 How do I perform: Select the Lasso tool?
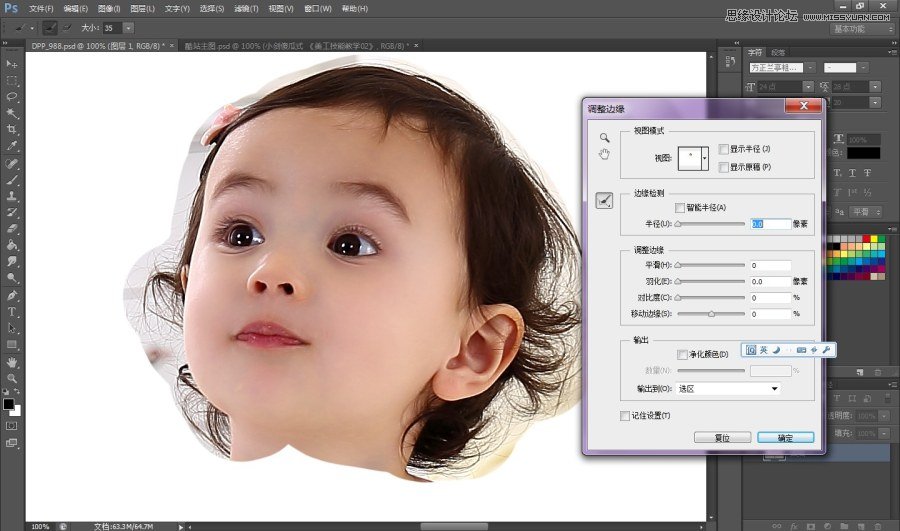point(11,96)
